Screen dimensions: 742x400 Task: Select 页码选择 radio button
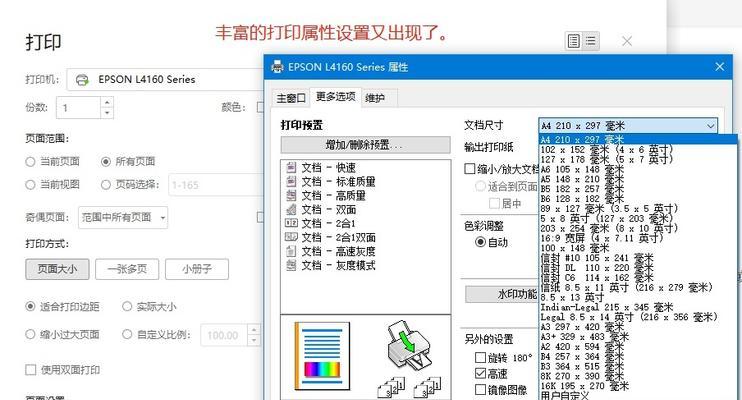106,185
